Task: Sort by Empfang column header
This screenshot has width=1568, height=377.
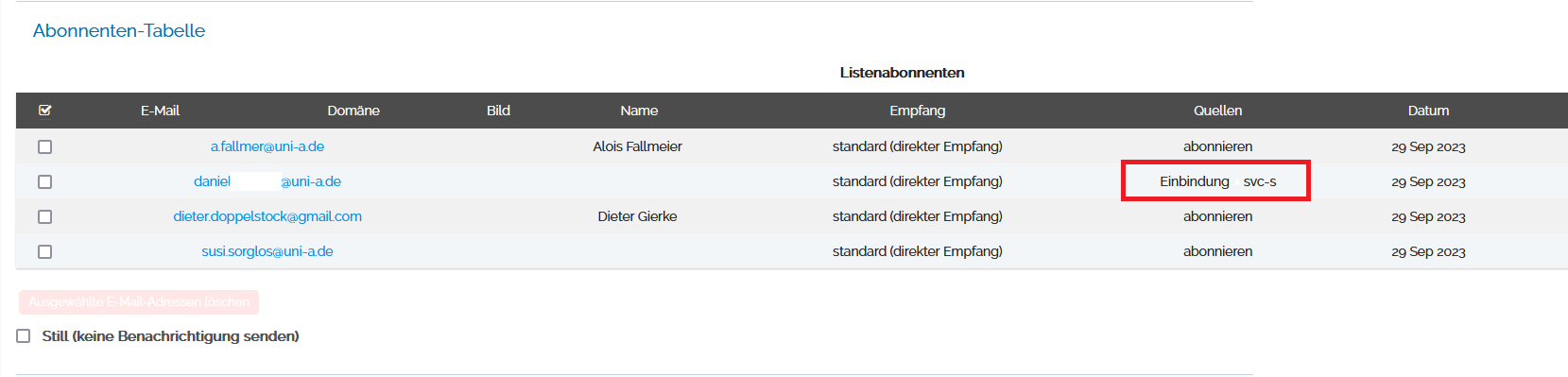Action: [917, 111]
